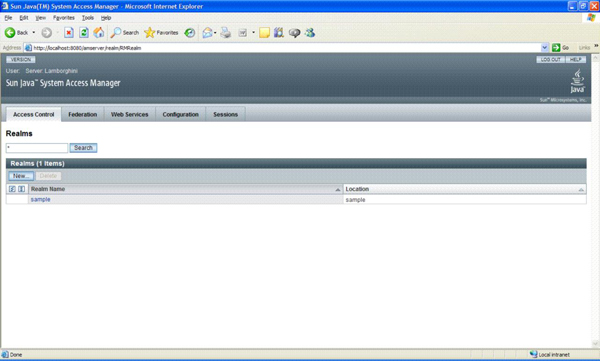Viewport: 600px width, 361px height.
Task: Click the browser Back button
Action: click(x=16, y=33)
